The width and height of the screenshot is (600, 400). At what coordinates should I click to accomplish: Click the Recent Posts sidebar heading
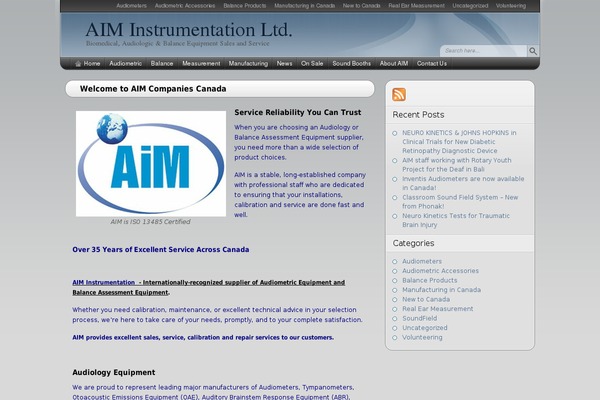[418, 115]
